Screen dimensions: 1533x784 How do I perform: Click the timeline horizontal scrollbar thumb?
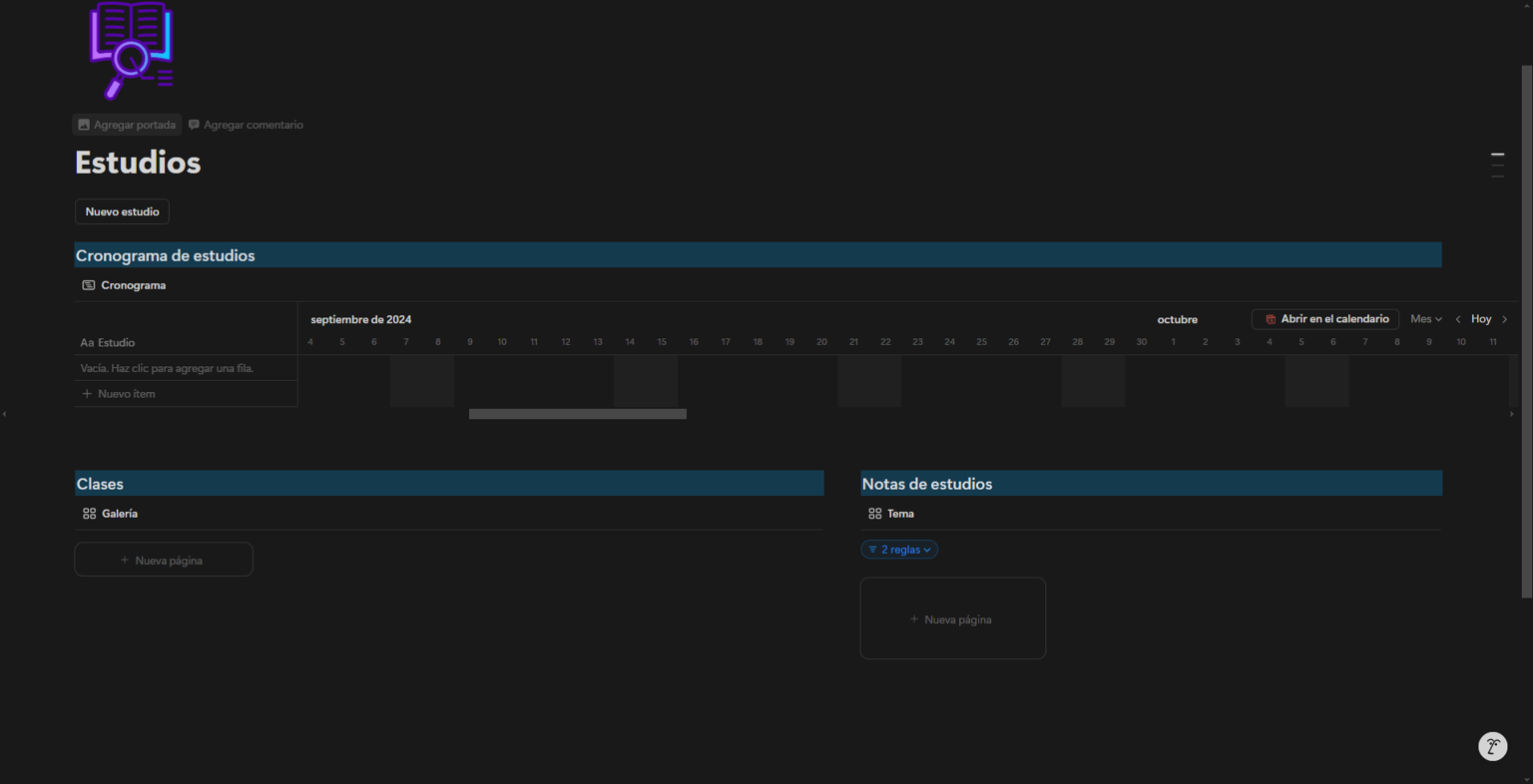point(578,414)
